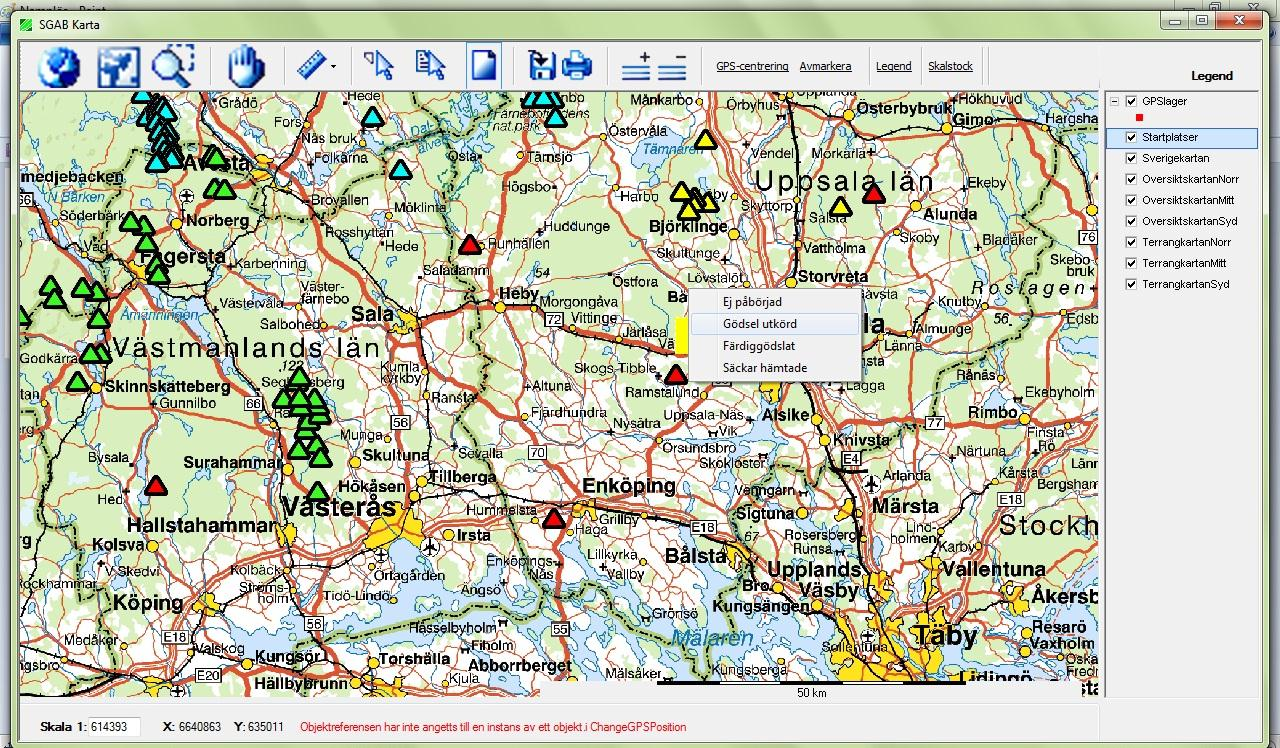Click the green triangle marker above Västerås
Image resolution: width=1280 pixels, height=748 pixels.
click(x=317, y=491)
